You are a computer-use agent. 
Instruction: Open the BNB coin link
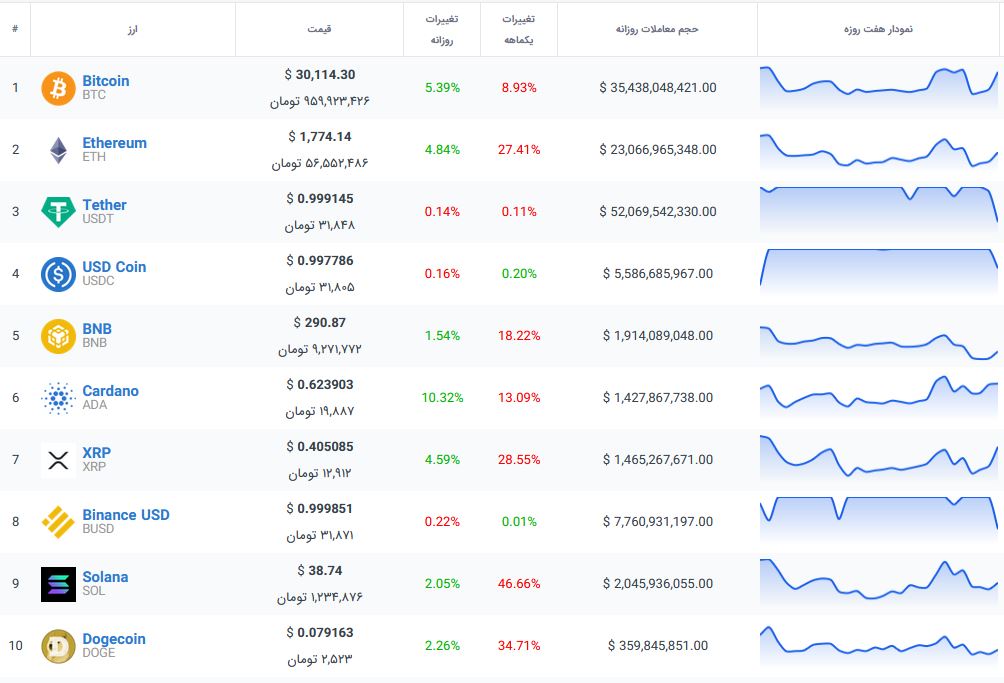coord(97,329)
